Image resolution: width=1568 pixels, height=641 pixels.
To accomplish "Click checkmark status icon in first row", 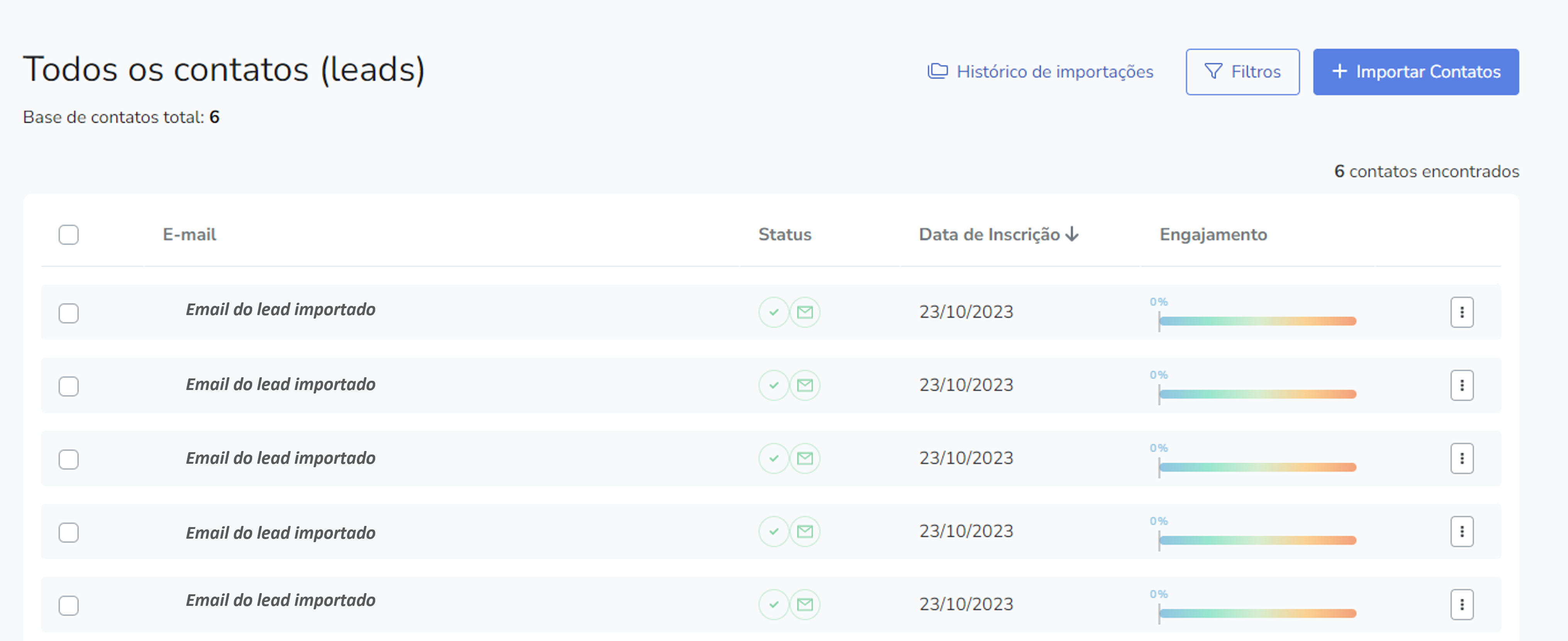I will click(x=774, y=312).
